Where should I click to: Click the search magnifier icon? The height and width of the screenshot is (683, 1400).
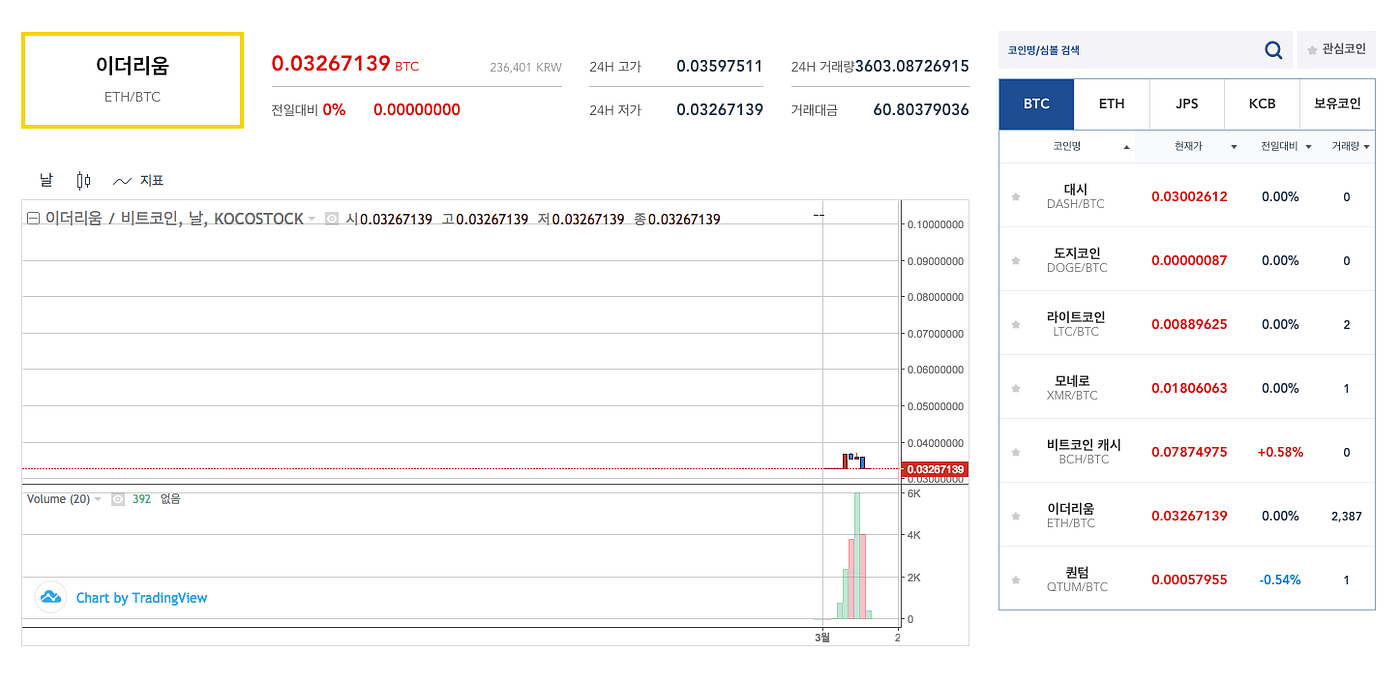1273,50
